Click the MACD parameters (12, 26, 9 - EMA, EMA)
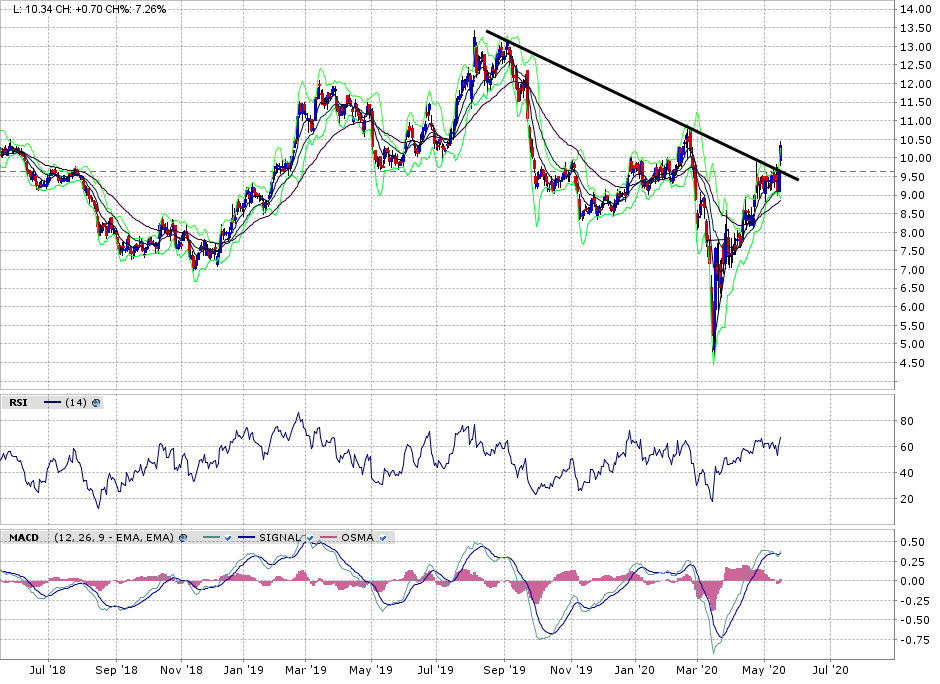This screenshot has height=684, width=940. point(114,538)
